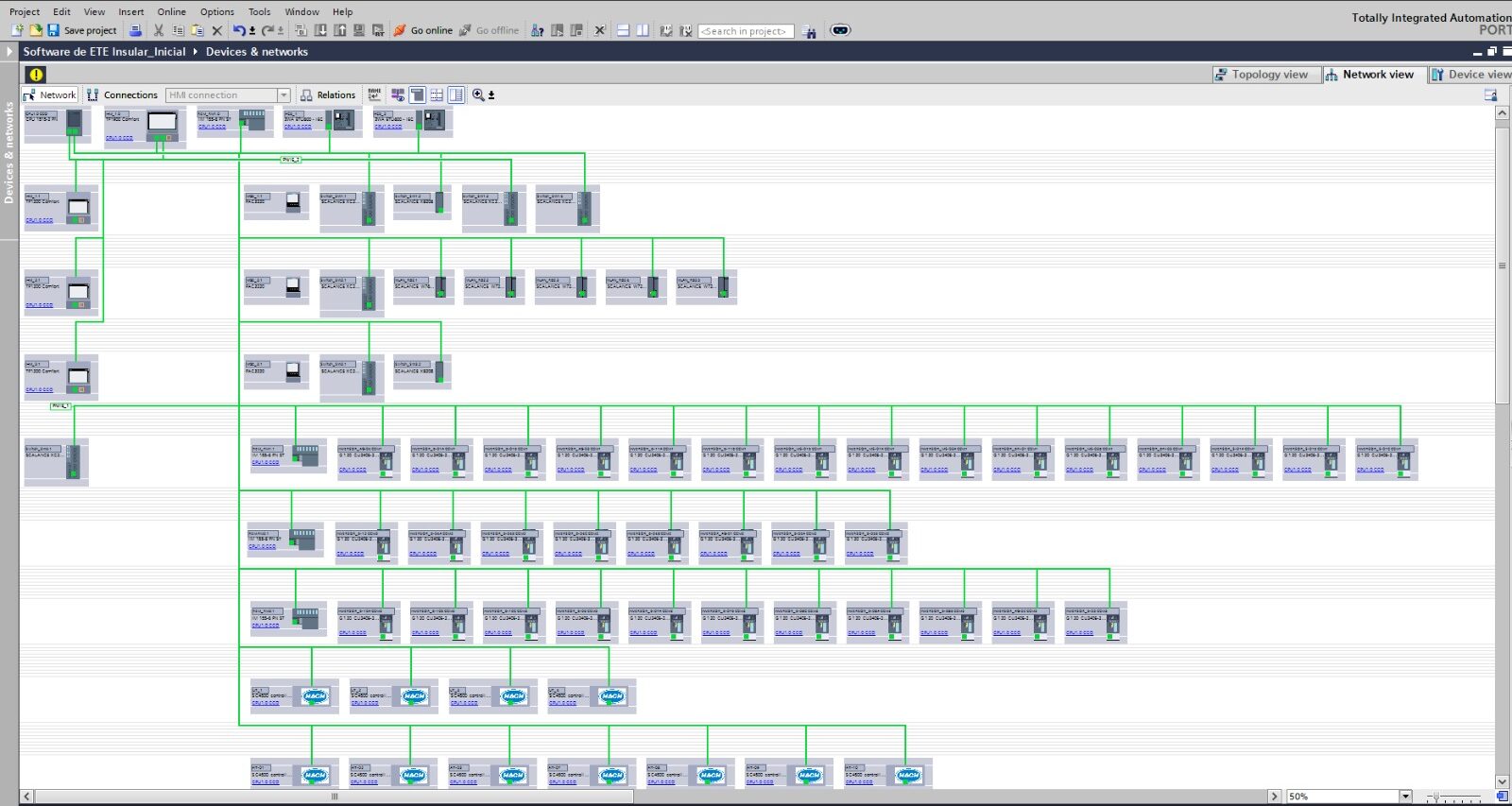Click the Go offline button

tap(489, 30)
